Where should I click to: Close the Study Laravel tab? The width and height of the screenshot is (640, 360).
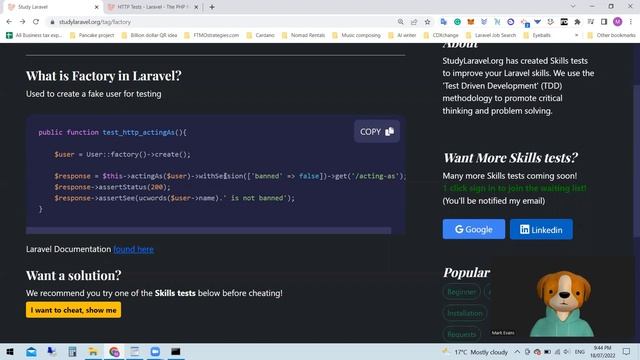96,7
